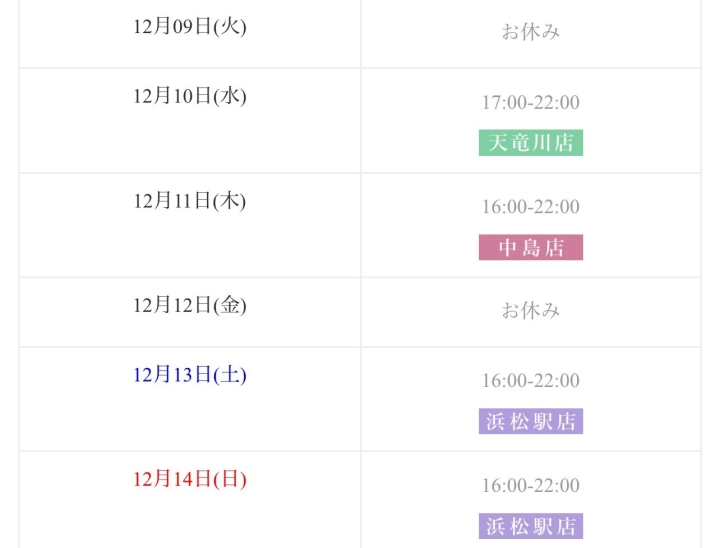Click the red 12月14日 date number

tap(172, 480)
